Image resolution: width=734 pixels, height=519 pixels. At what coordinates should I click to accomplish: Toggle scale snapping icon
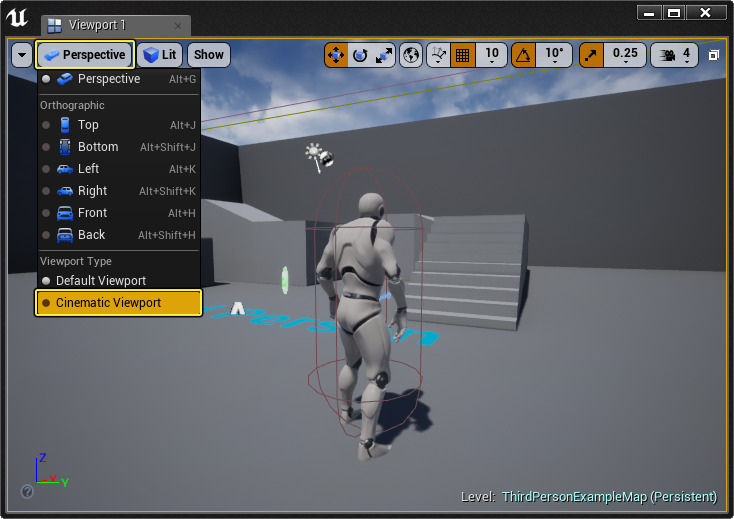[591, 55]
